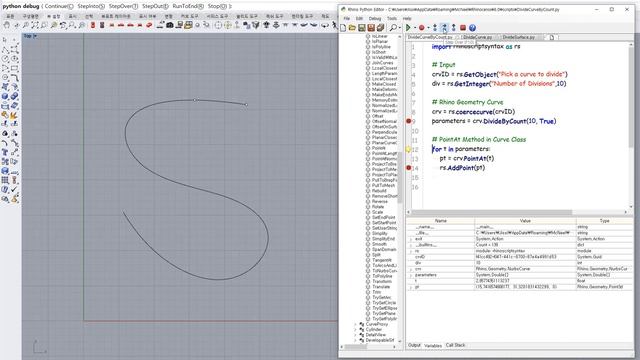Image resolution: width=640 pixels, height=360 pixels.
Task: Click the Step Into debugger icon
Action: pos(435,28)
